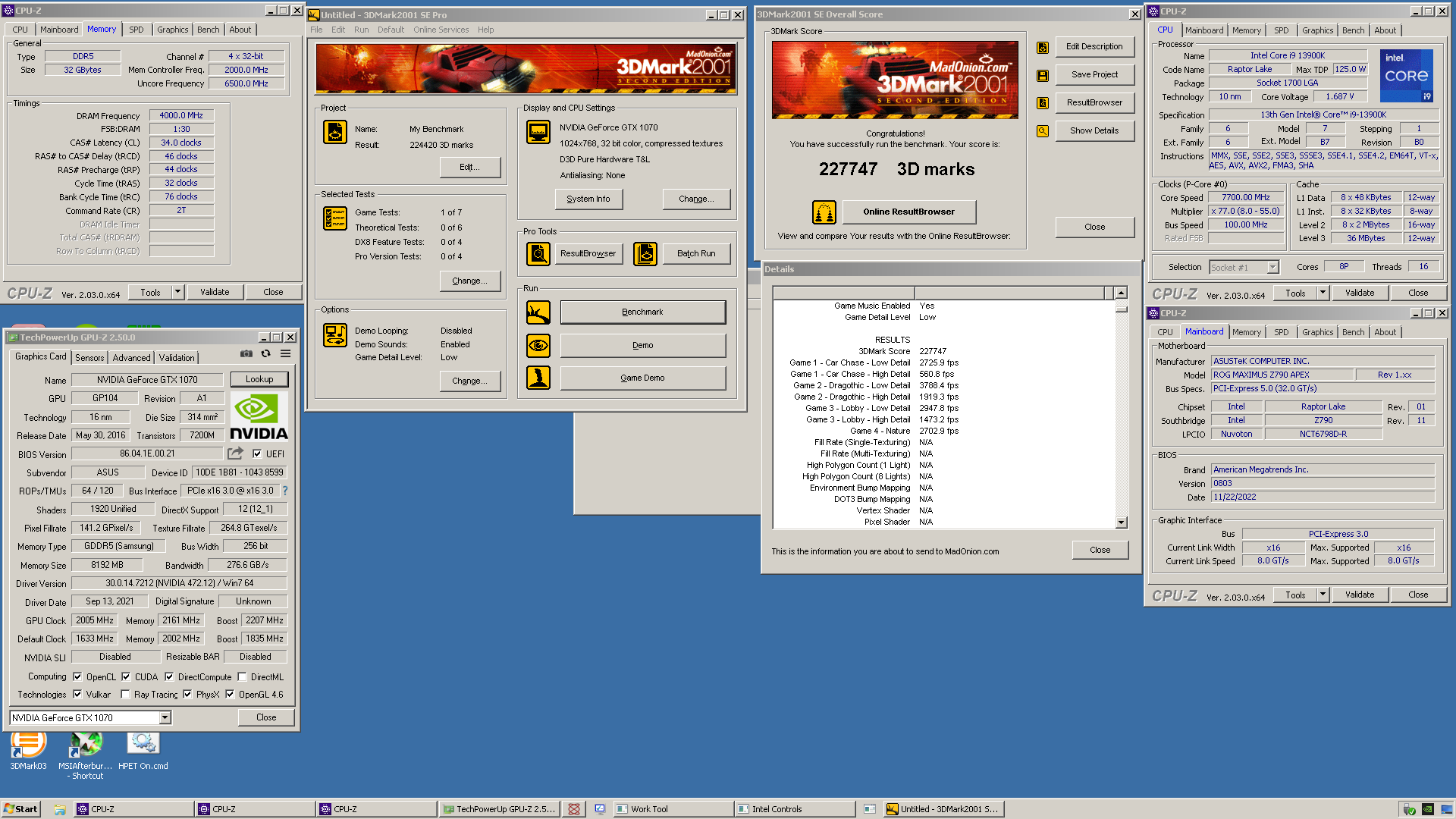The width and height of the screenshot is (1456, 819).
Task: Open the Online Services menu
Action: coord(441,30)
